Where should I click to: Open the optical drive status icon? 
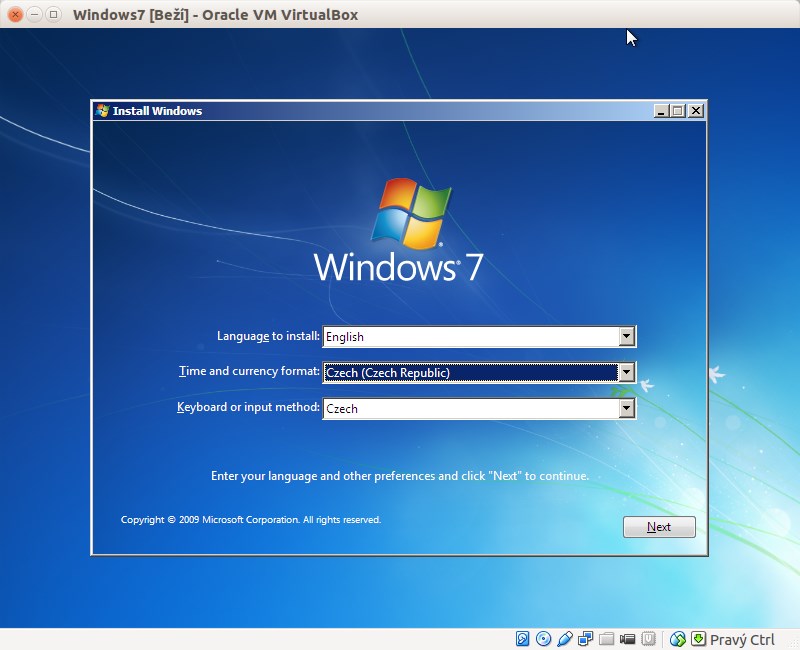(x=543, y=638)
